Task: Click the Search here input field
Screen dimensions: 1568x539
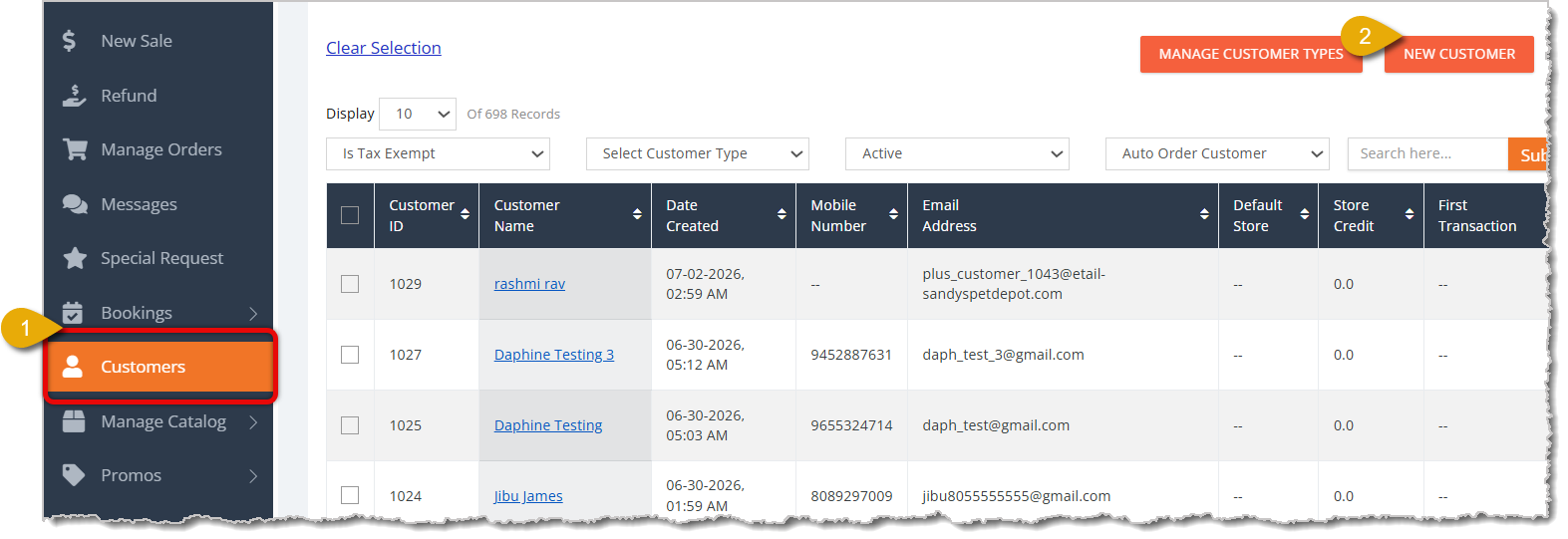Action: coord(1427,153)
